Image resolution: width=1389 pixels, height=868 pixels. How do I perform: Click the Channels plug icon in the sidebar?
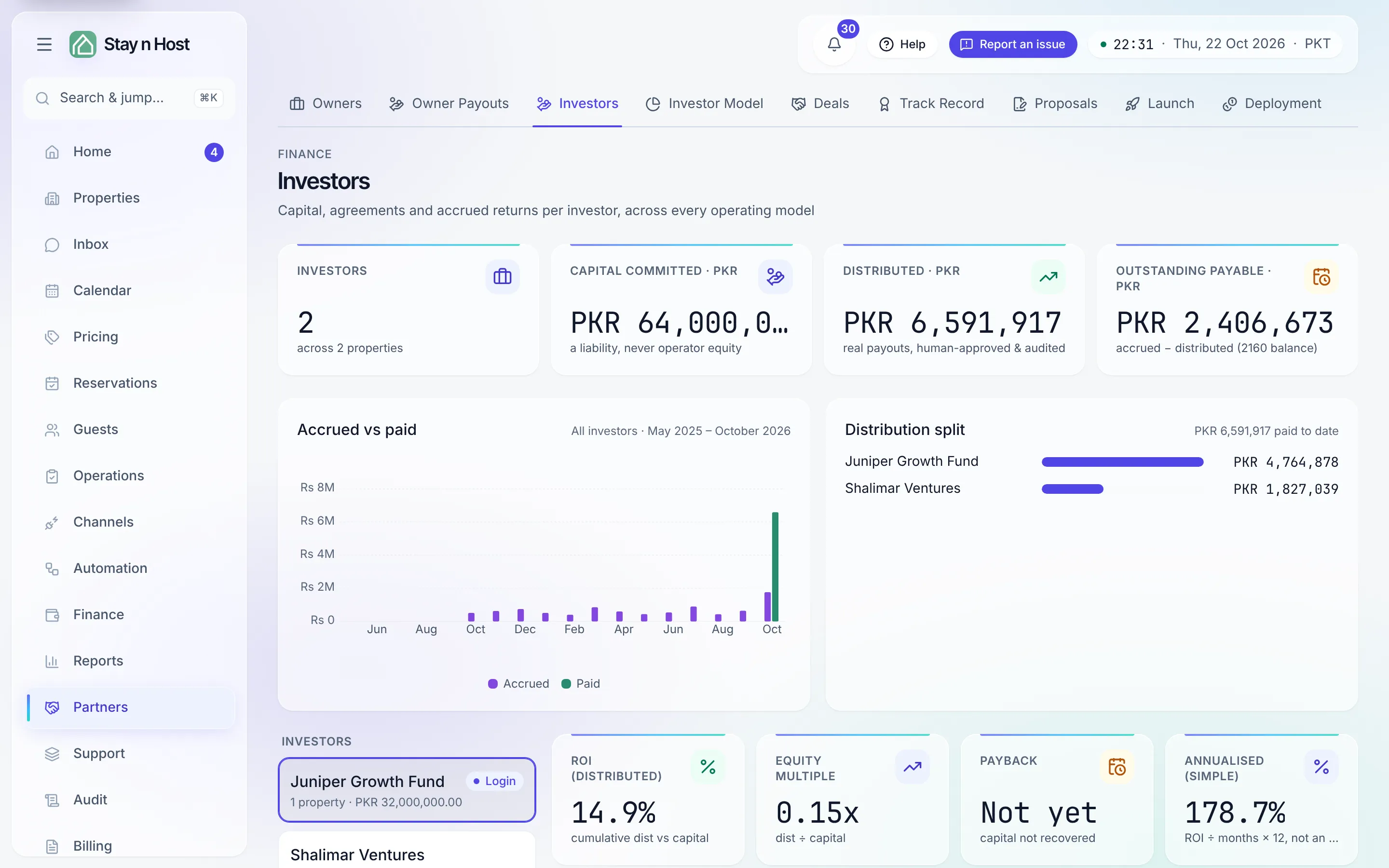[x=52, y=522]
